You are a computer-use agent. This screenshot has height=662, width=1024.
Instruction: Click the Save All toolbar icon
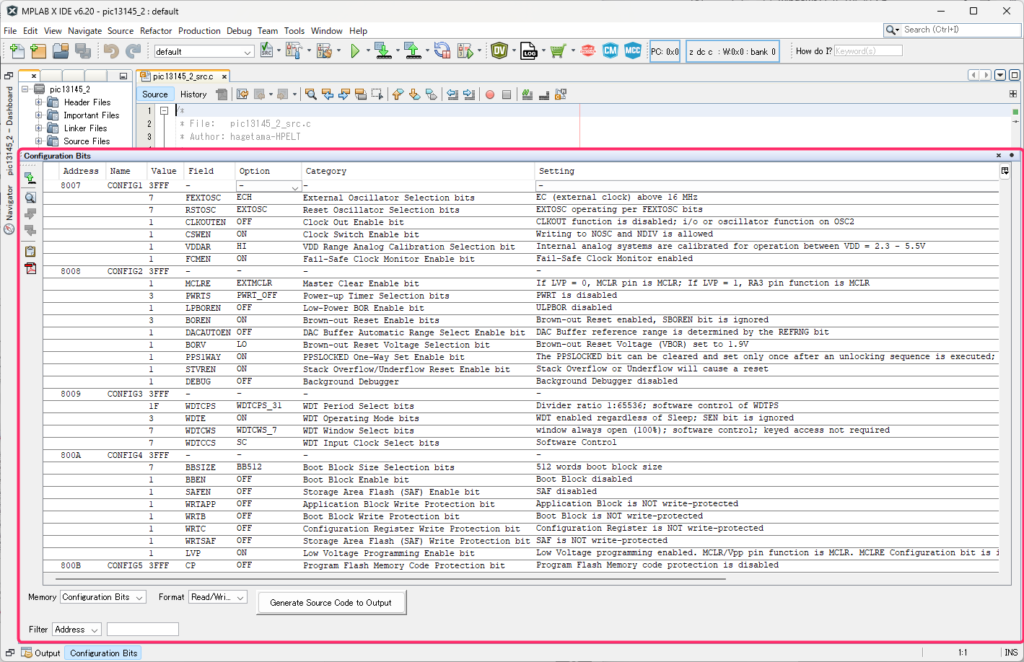(x=83, y=51)
